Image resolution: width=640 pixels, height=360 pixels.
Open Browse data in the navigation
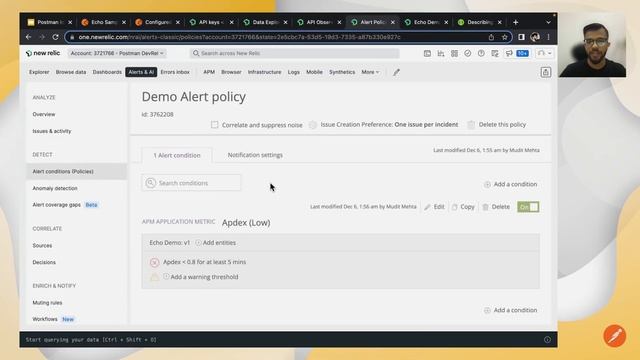tap(71, 72)
